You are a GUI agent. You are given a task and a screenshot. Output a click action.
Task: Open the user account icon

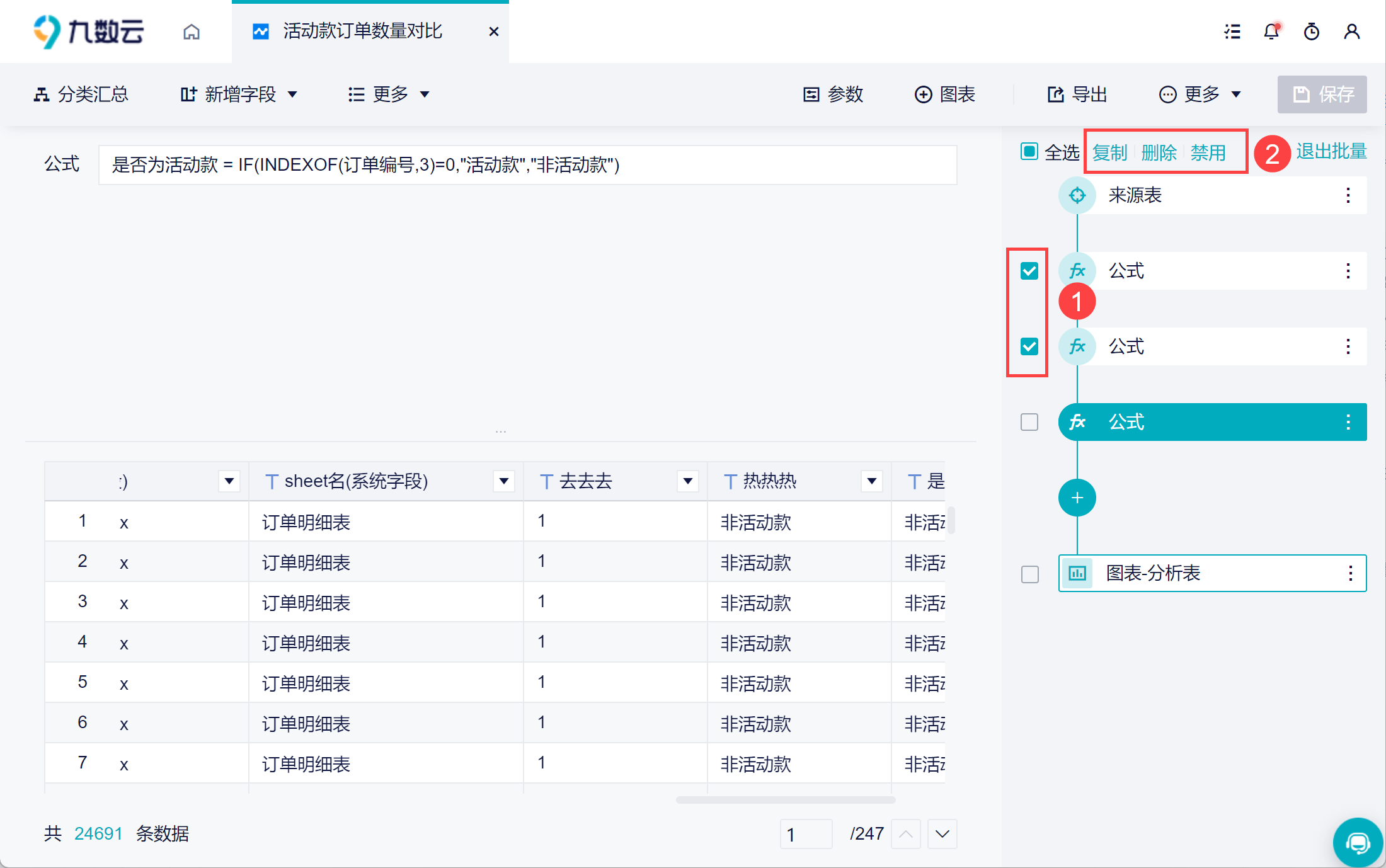1351,31
